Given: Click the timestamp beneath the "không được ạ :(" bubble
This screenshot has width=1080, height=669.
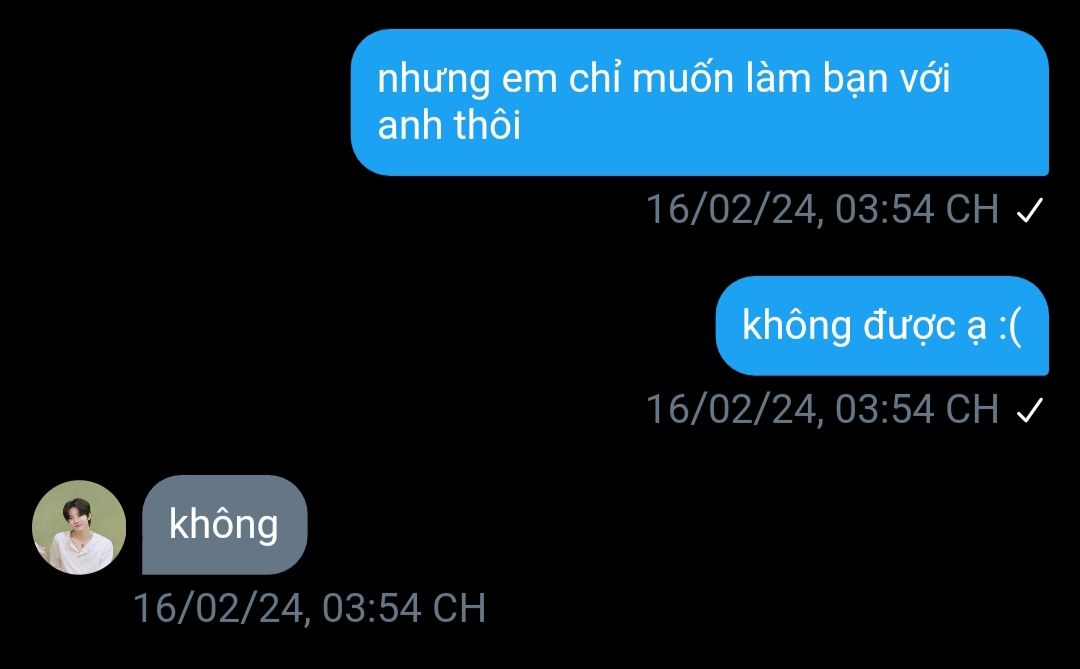Looking at the screenshot, I should tap(822, 409).
